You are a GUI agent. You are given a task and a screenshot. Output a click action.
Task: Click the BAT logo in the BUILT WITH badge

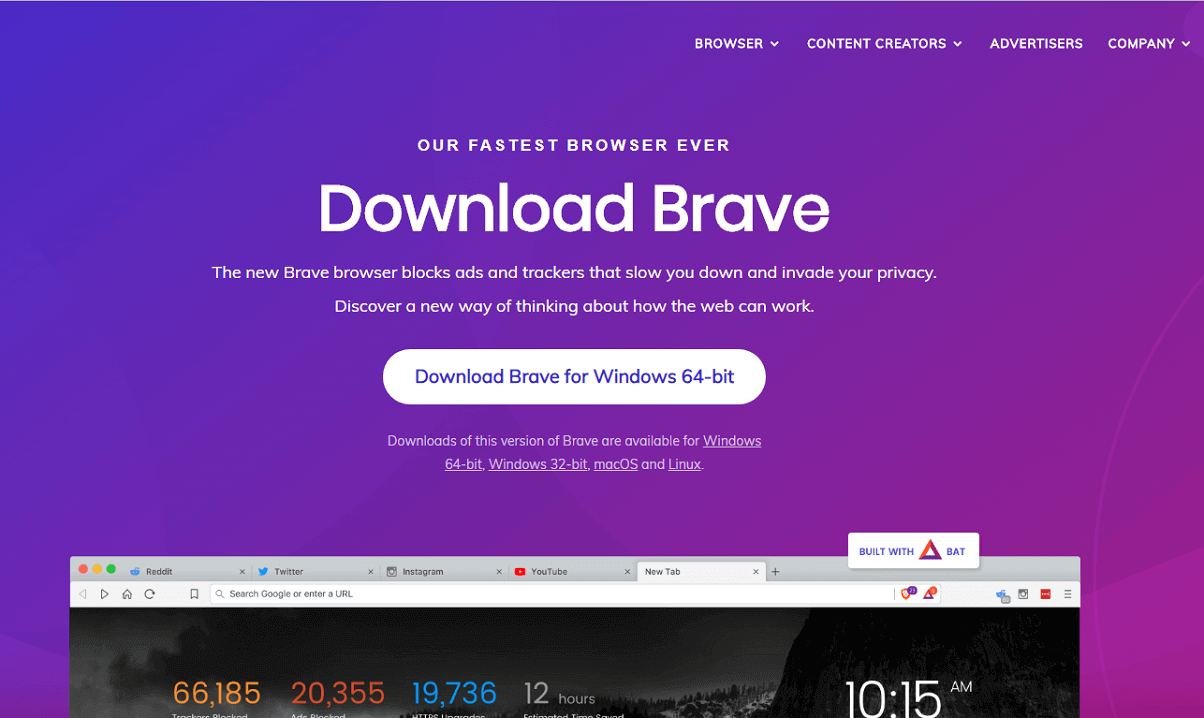[930, 550]
